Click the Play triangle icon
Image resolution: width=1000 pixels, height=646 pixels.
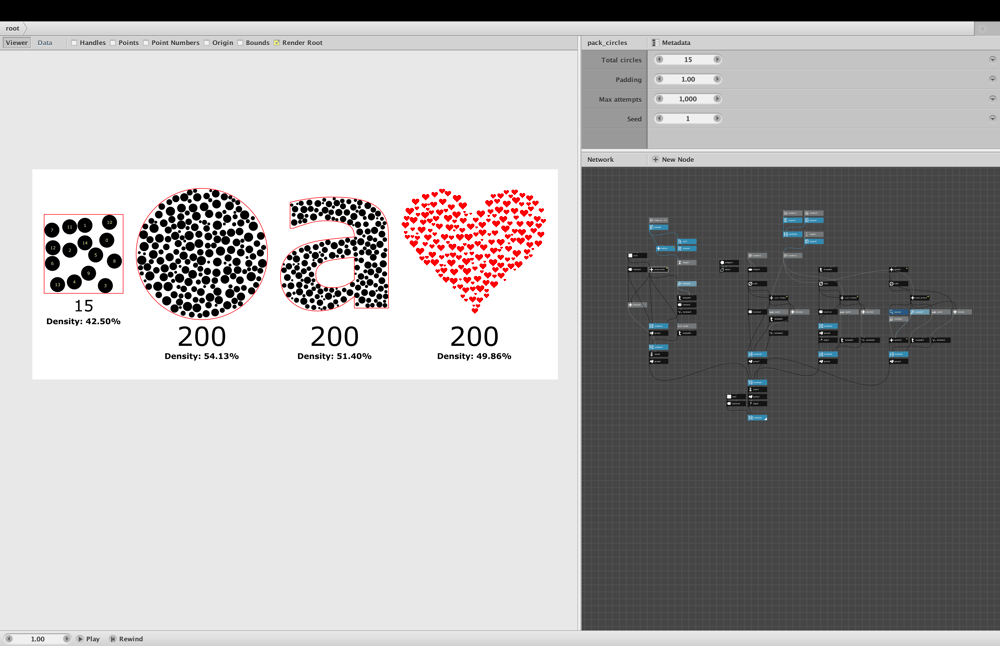click(x=80, y=638)
